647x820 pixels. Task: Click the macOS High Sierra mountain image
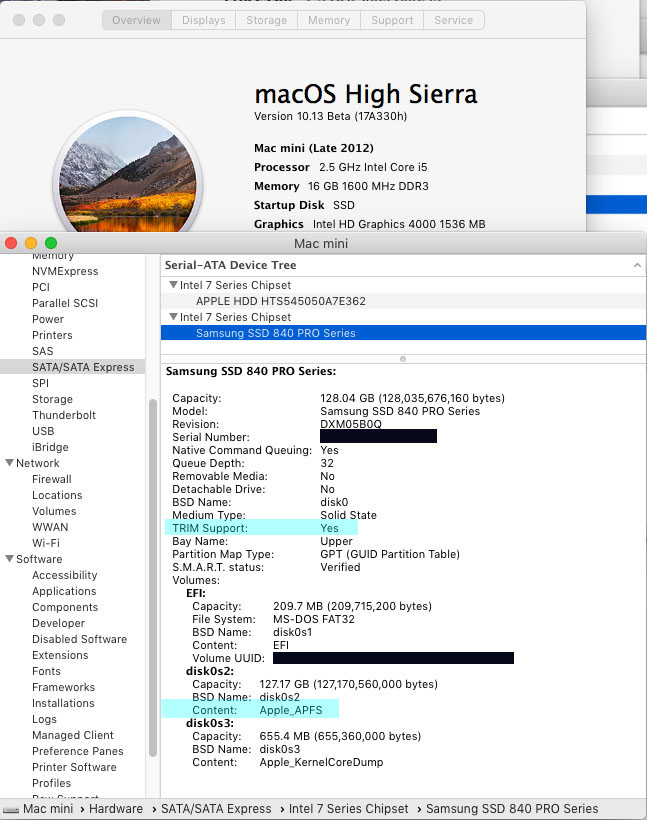pyautogui.click(x=128, y=174)
